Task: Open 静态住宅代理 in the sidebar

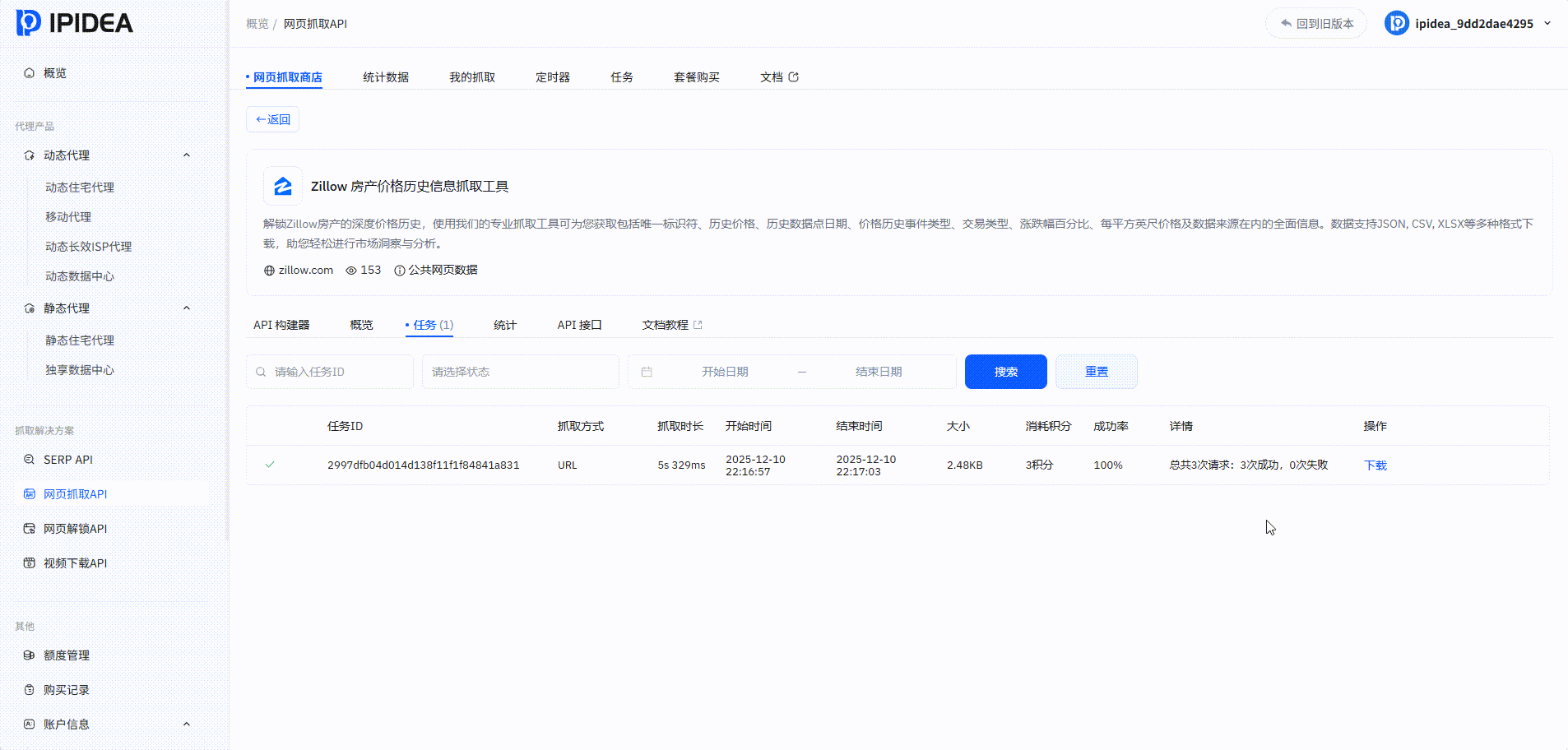Action: coord(80,340)
